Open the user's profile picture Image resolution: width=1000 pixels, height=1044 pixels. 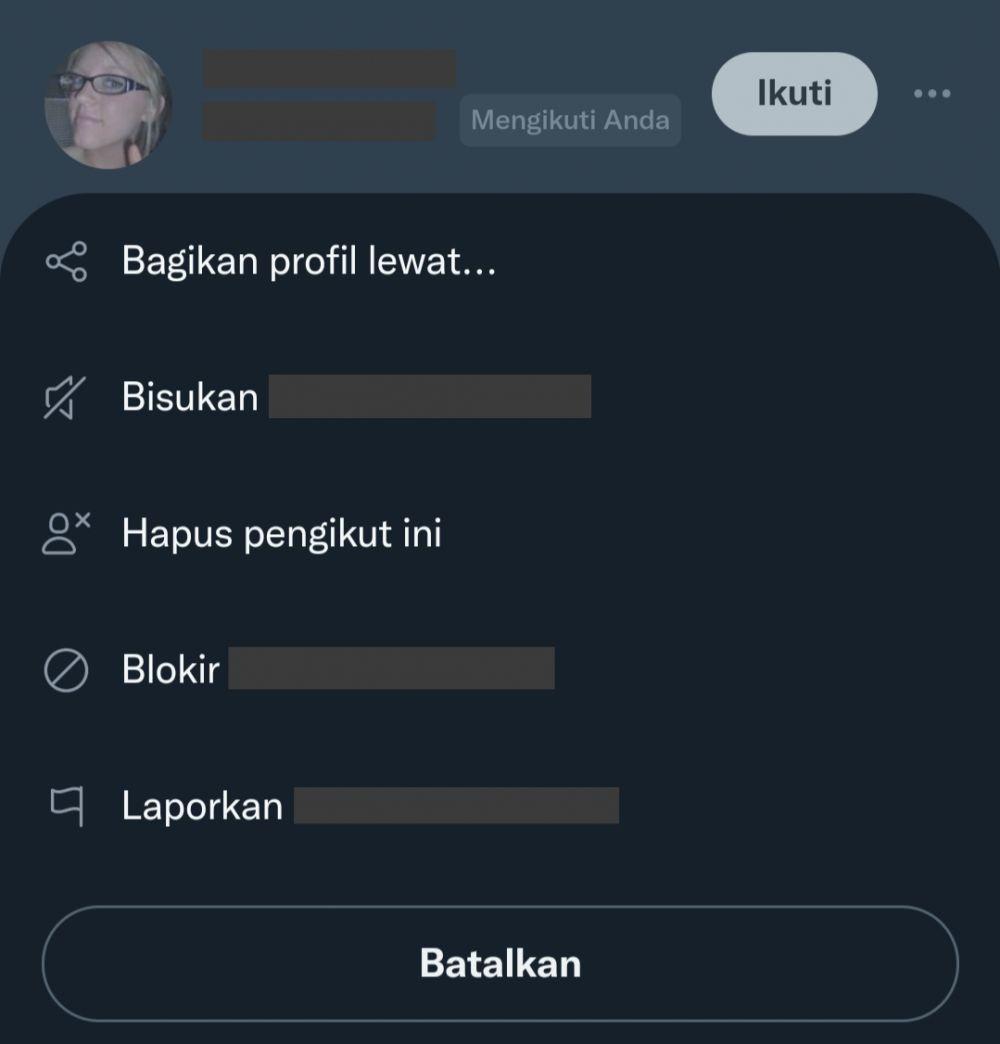click(108, 105)
